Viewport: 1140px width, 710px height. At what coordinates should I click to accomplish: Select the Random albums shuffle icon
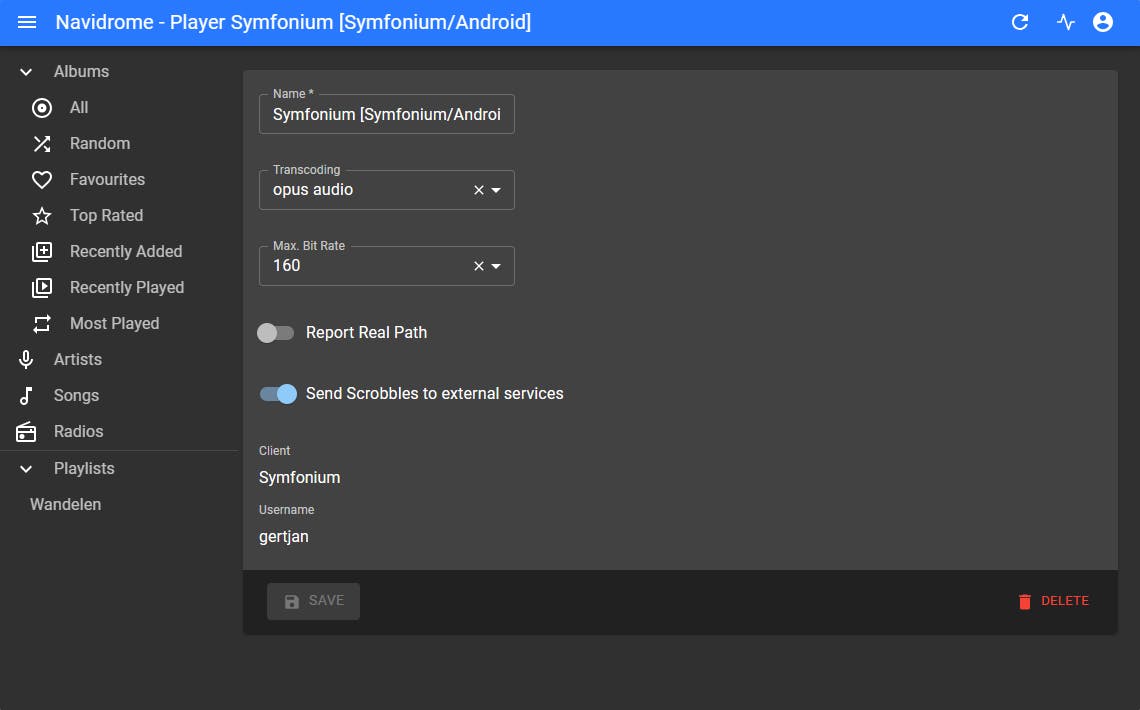point(41,143)
